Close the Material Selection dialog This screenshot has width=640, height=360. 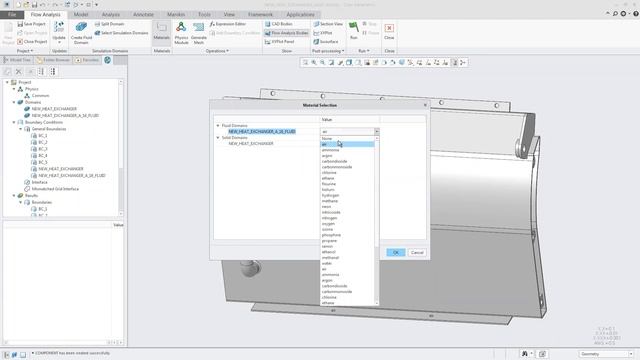(425, 105)
